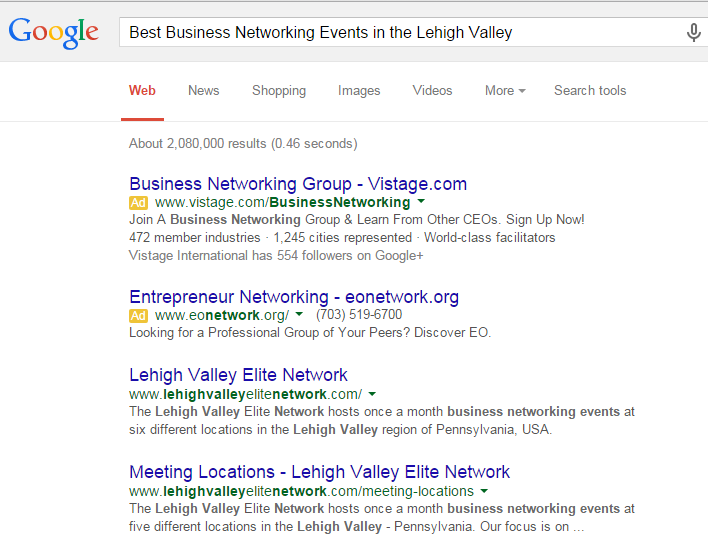Open Entrepreneur Networking - eonetwork.org result
Image resolution: width=708 pixels, height=540 pixels.
point(294,297)
